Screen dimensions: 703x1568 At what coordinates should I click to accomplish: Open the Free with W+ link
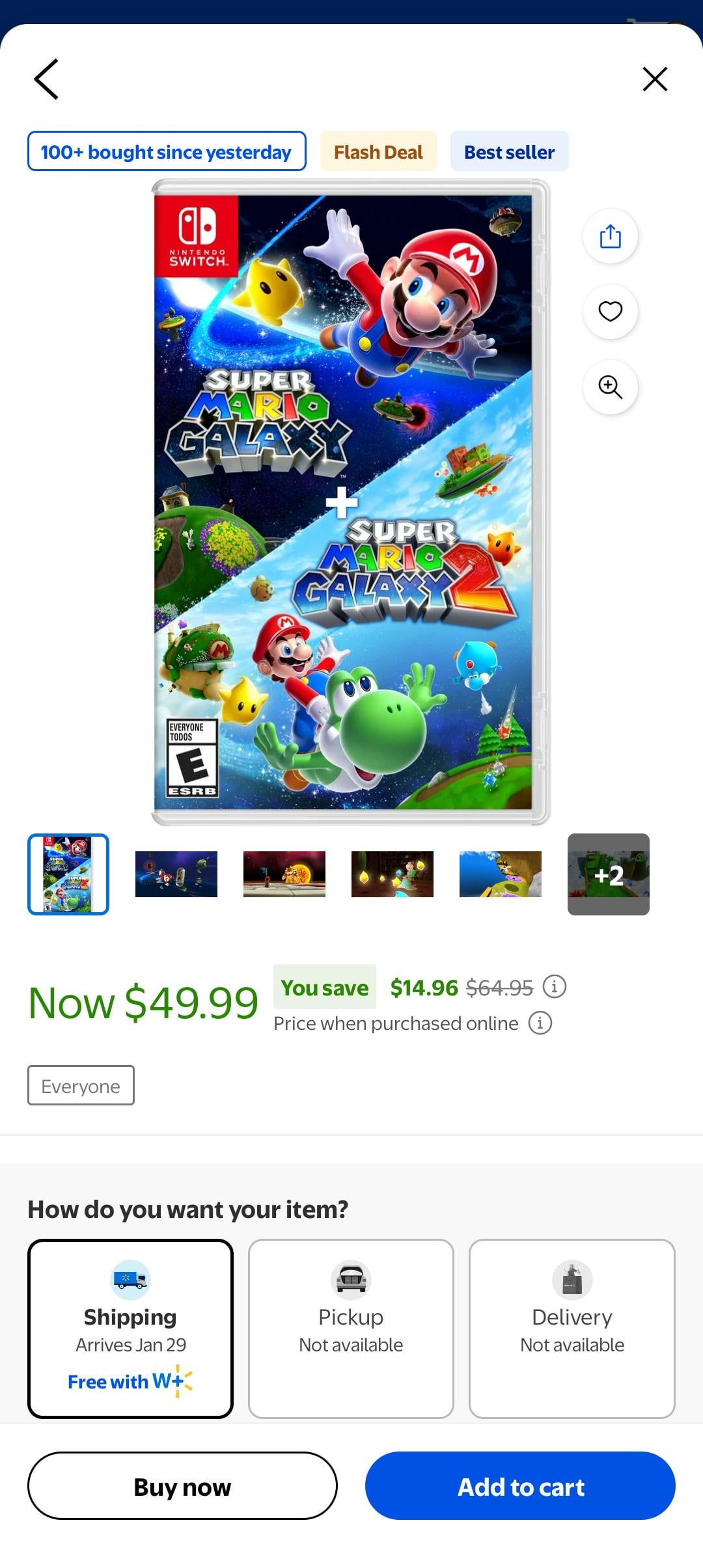coord(130,1381)
